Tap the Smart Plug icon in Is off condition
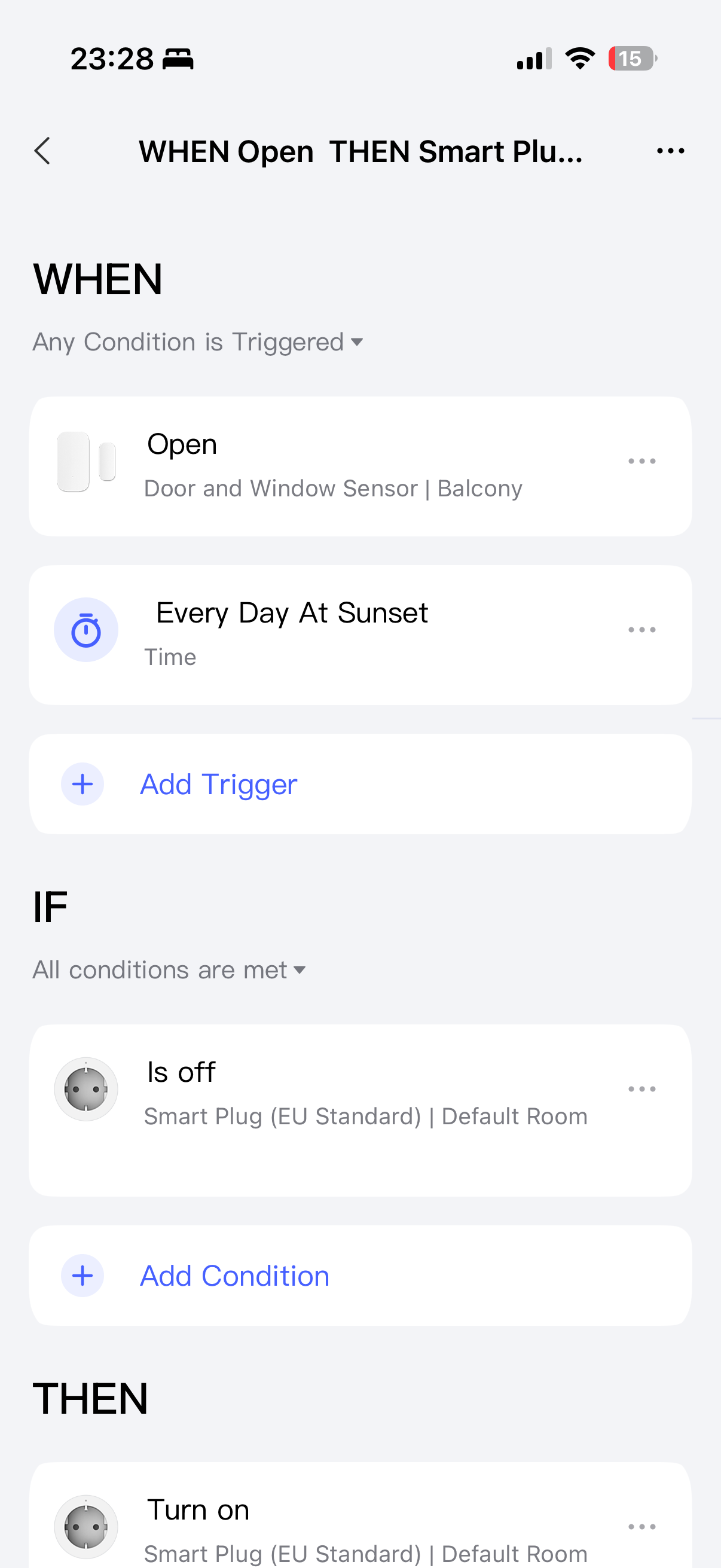Screen dimensions: 721x1568 click(85, 1089)
